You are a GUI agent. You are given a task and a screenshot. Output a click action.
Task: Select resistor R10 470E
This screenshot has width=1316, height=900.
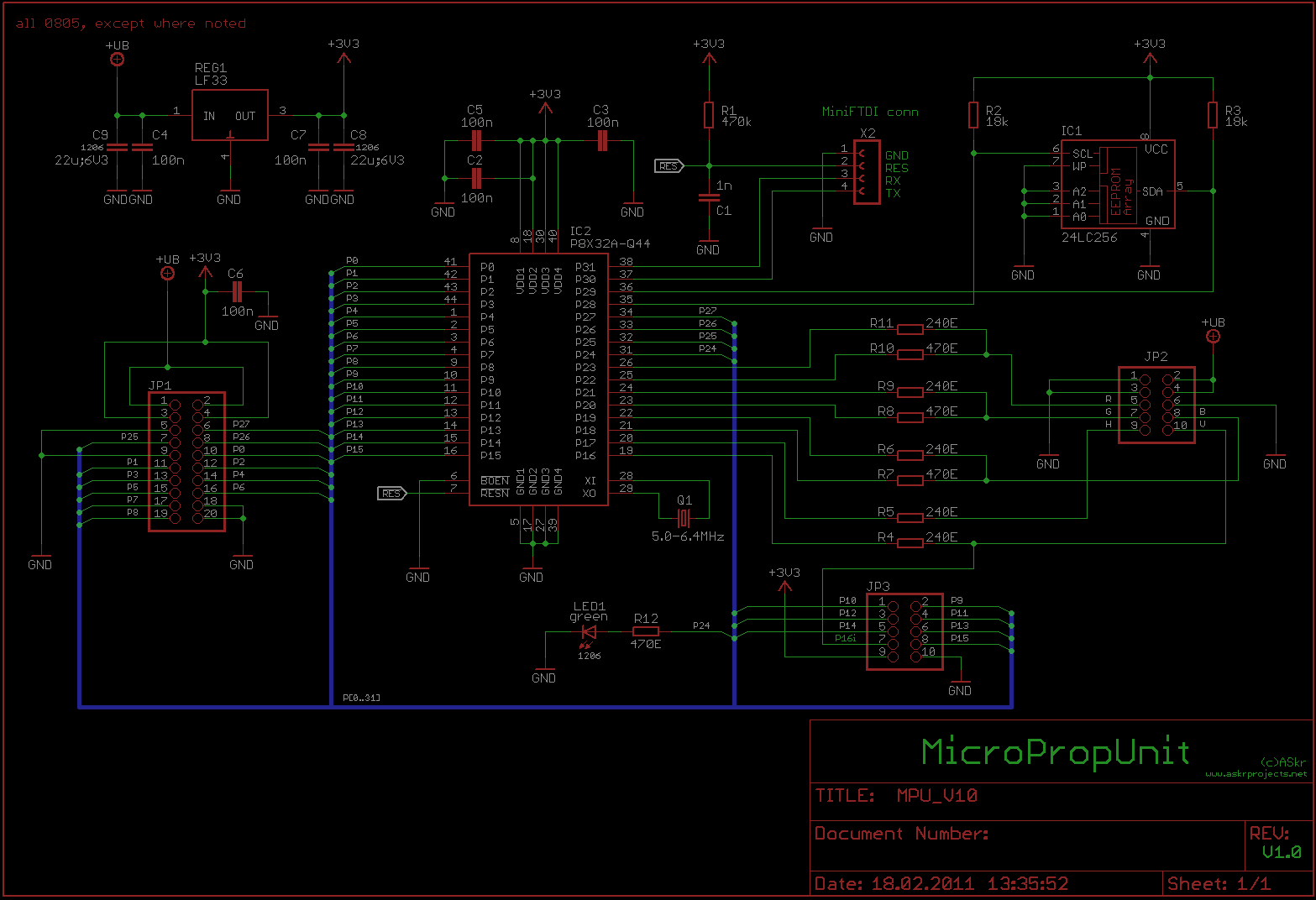point(910,354)
